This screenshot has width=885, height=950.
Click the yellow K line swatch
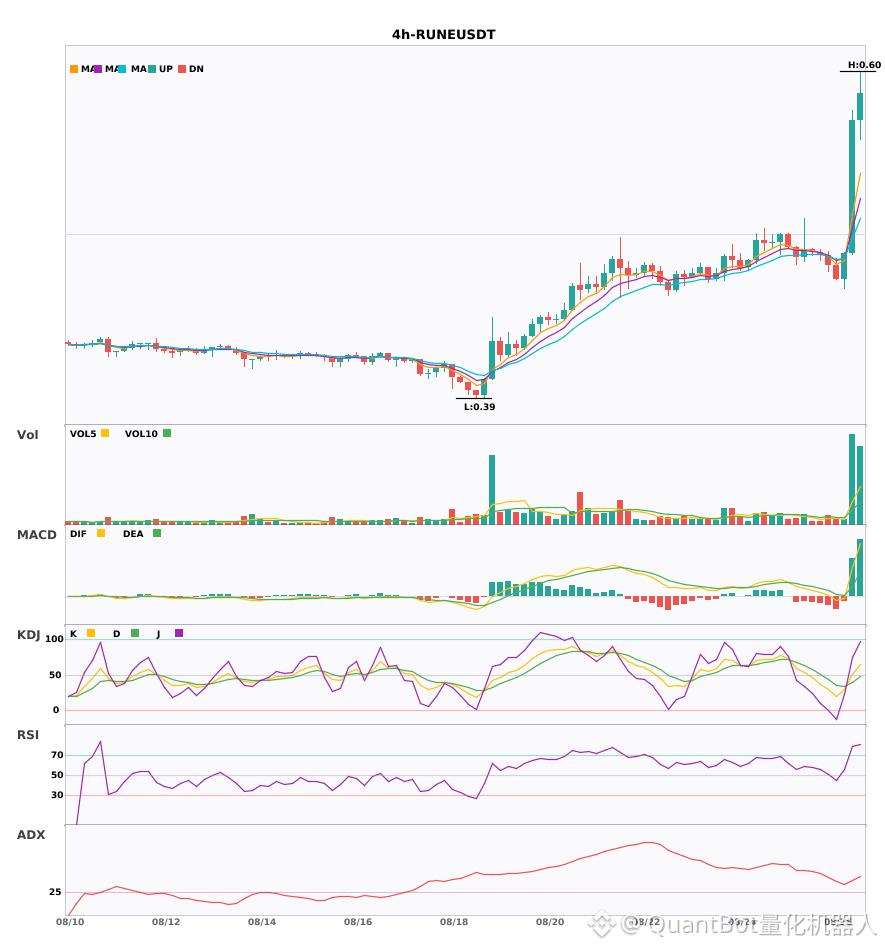pos(91,633)
